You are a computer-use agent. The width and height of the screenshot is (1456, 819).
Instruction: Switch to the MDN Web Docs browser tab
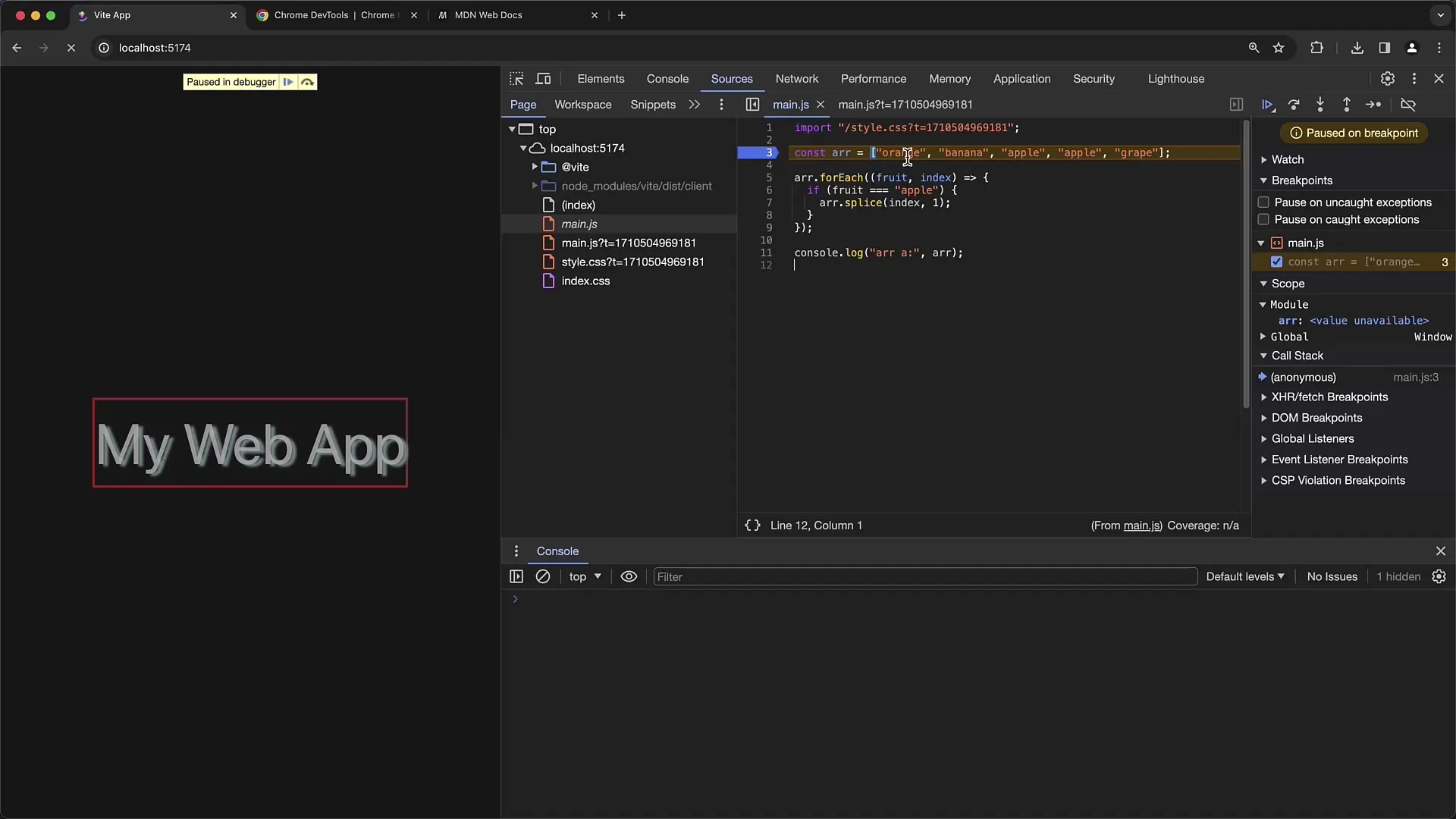[x=516, y=15]
